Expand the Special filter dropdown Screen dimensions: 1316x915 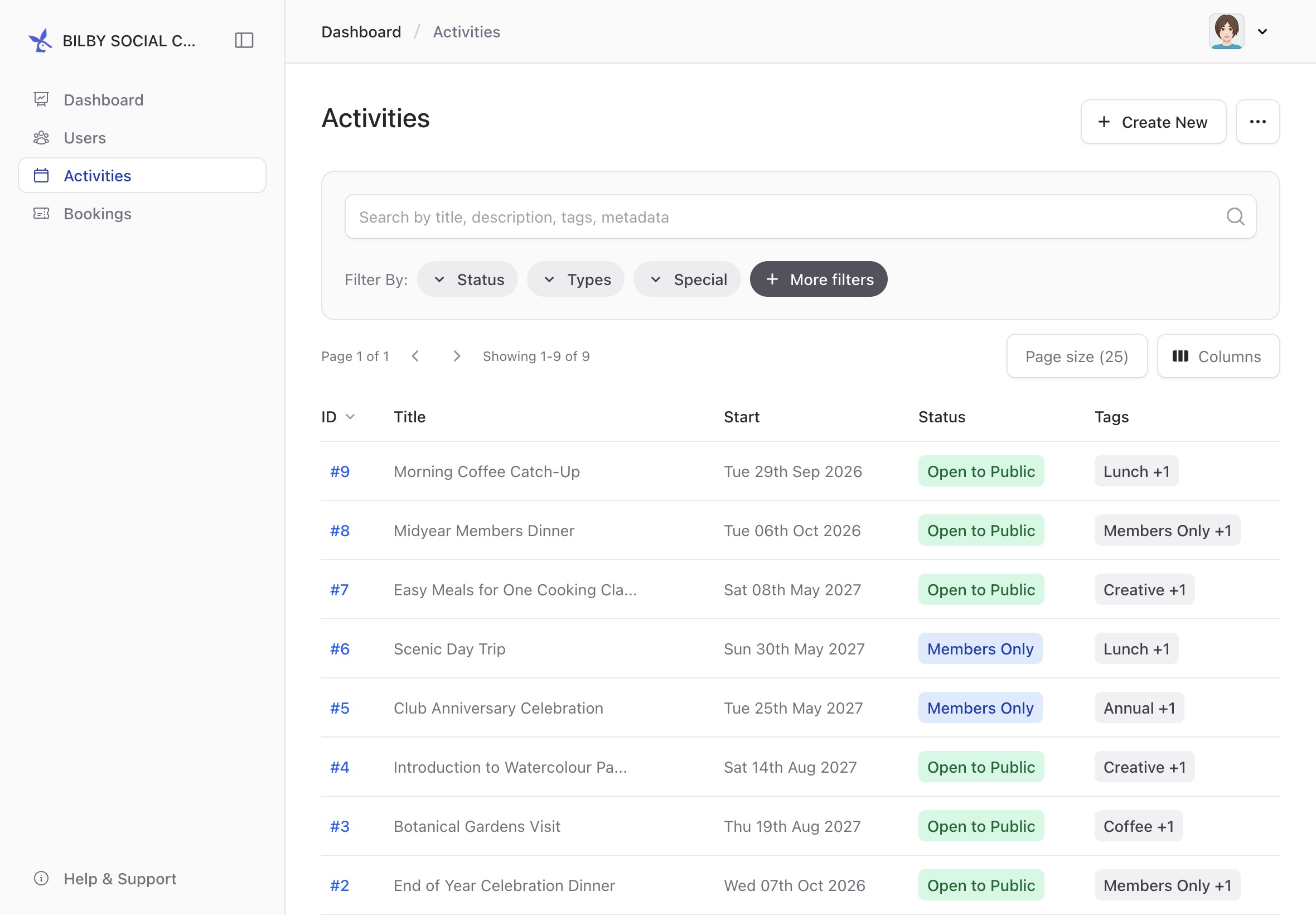pos(687,279)
